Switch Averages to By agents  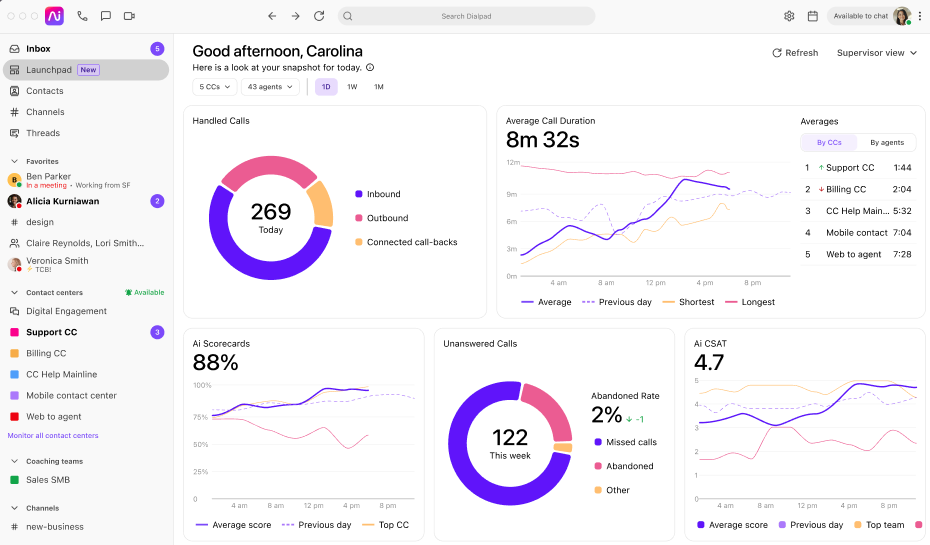tap(887, 142)
